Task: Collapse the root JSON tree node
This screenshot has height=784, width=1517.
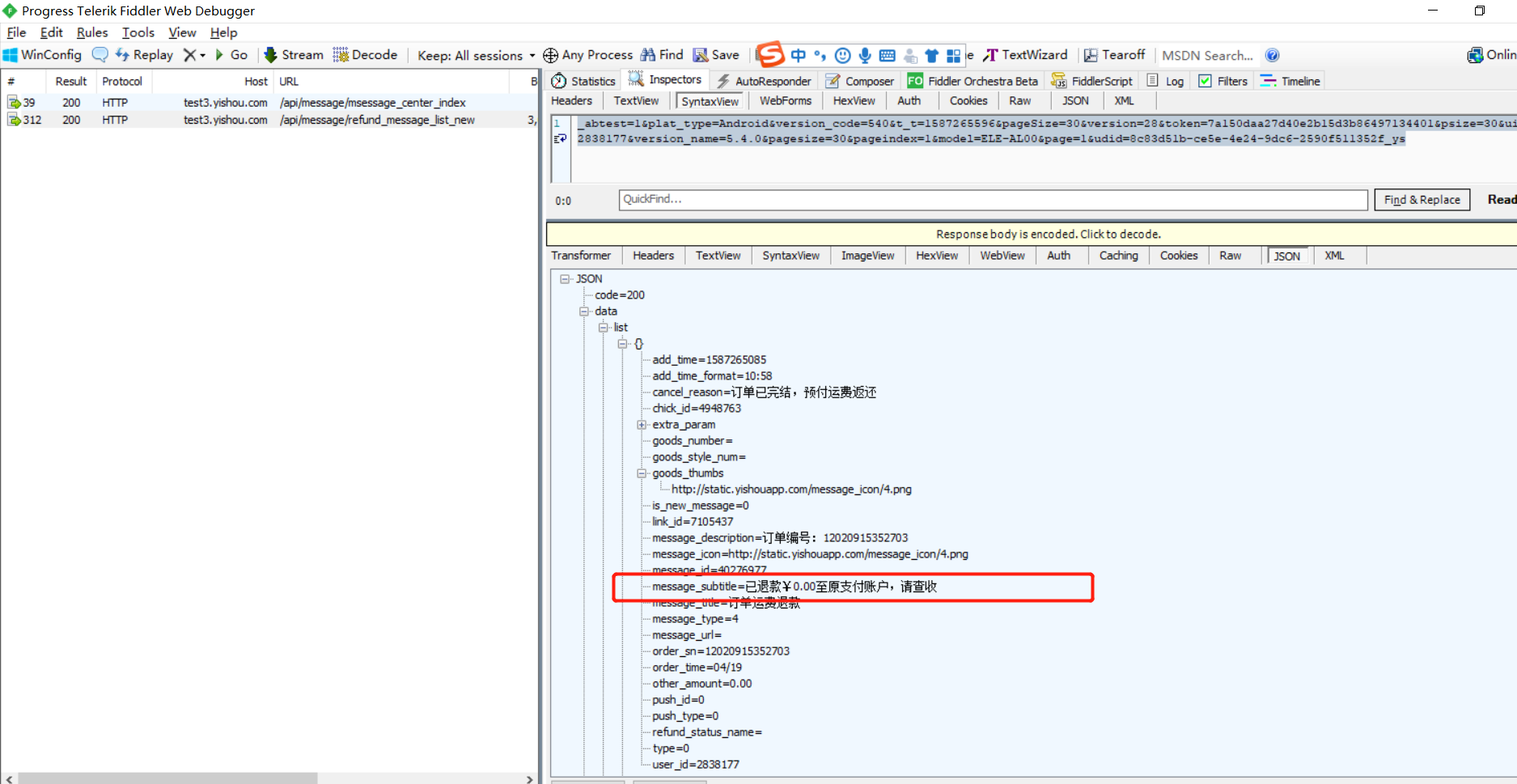Action: coord(565,279)
